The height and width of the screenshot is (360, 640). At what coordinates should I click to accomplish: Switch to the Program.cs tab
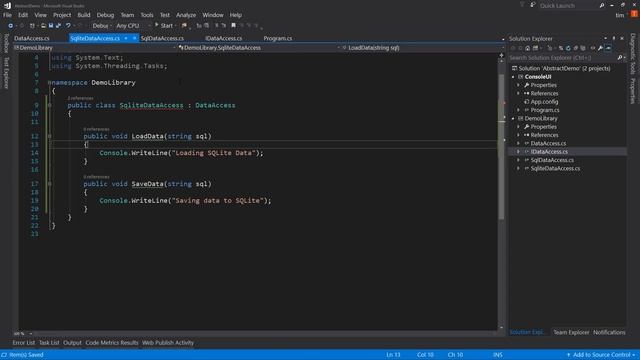tap(278, 38)
